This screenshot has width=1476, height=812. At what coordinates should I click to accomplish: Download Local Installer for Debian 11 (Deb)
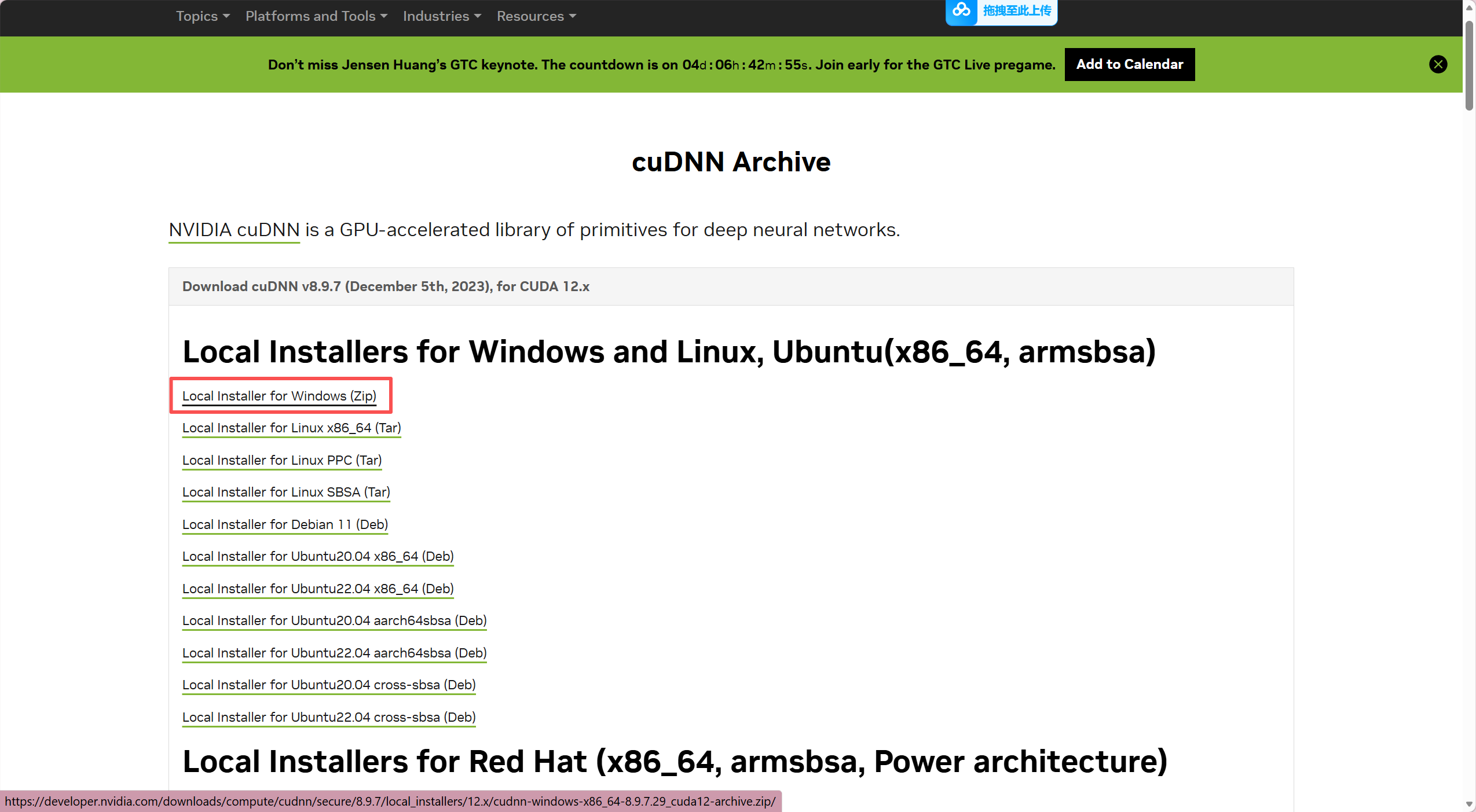click(x=285, y=524)
